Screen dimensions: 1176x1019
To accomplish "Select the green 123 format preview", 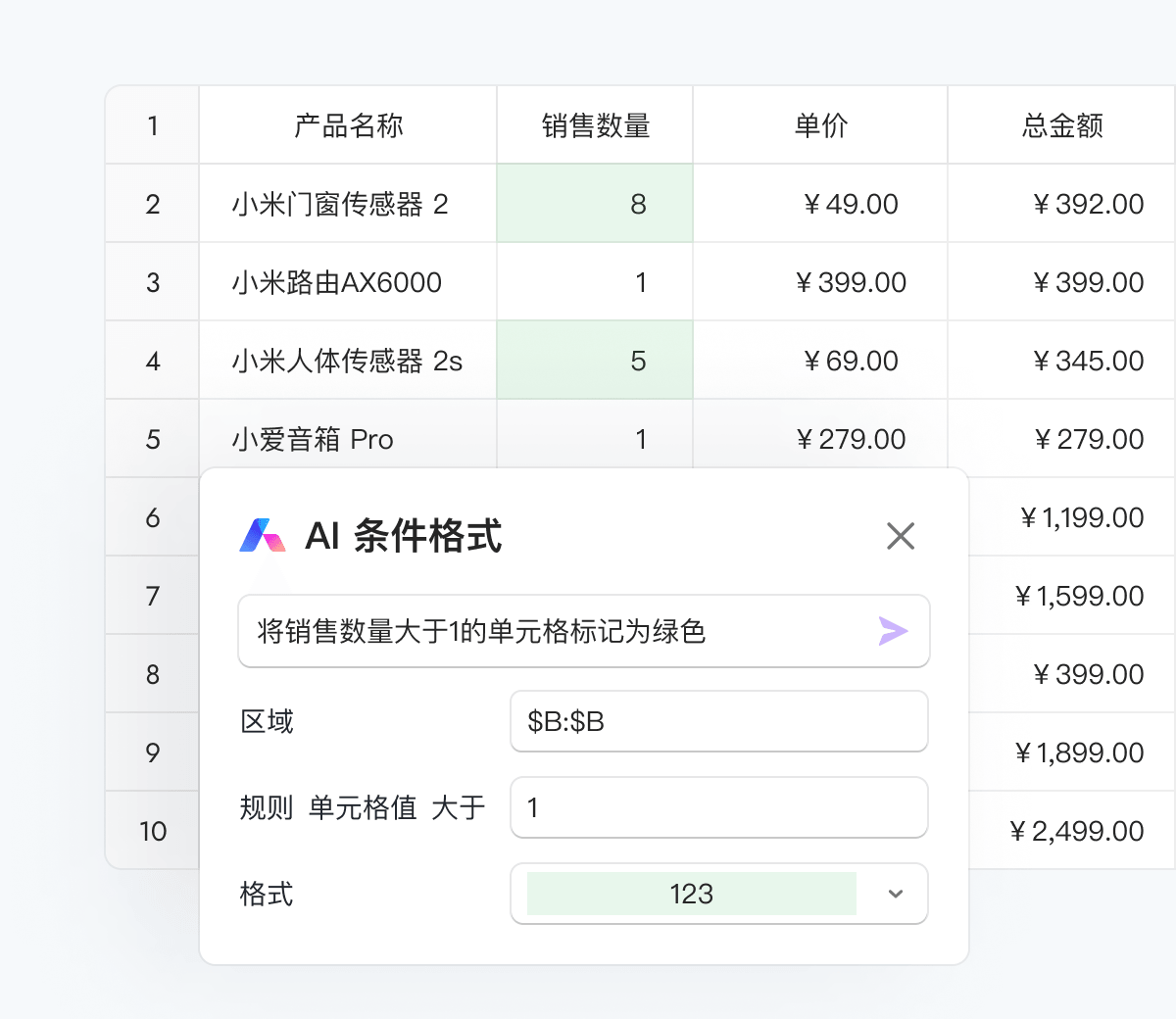I will (x=692, y=894).
